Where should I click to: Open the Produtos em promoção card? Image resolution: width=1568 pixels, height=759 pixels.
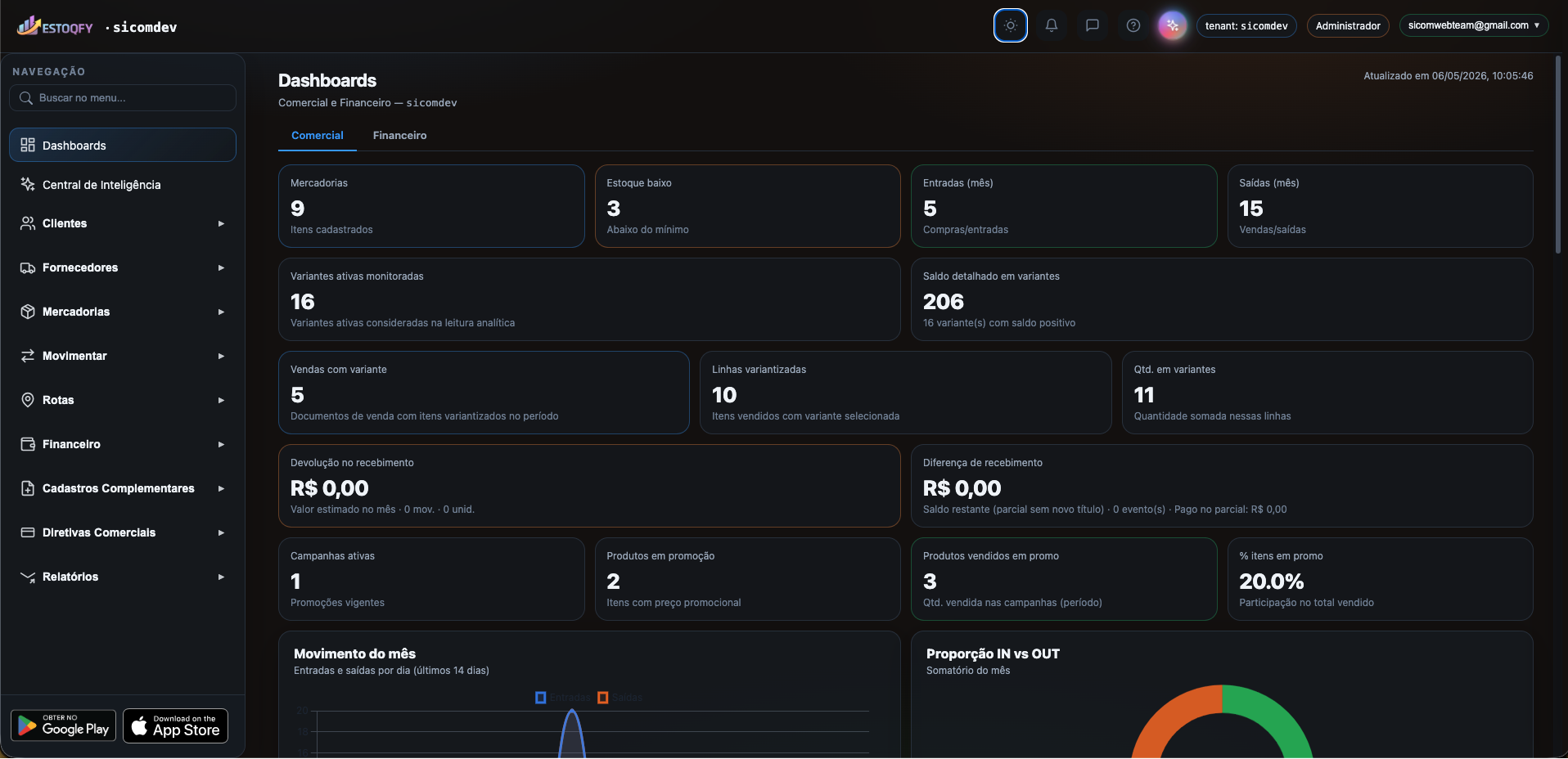(x=747, y=579)
